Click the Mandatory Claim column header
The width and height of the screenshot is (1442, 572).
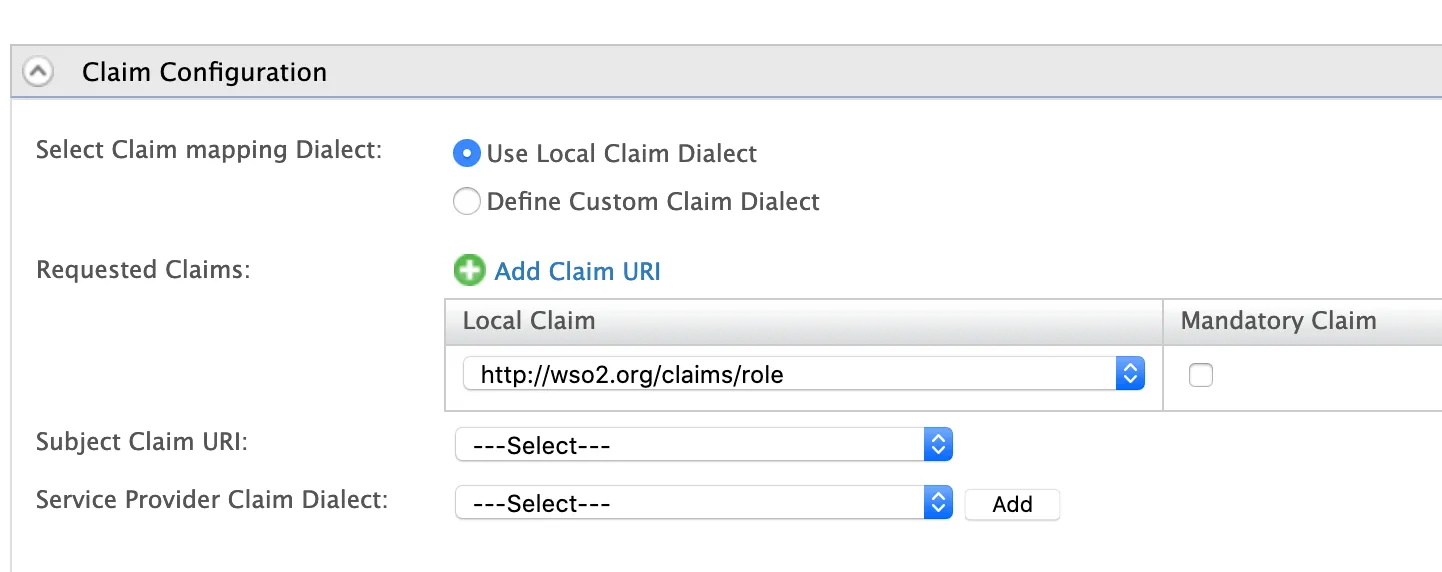(x=1278, y=321)
